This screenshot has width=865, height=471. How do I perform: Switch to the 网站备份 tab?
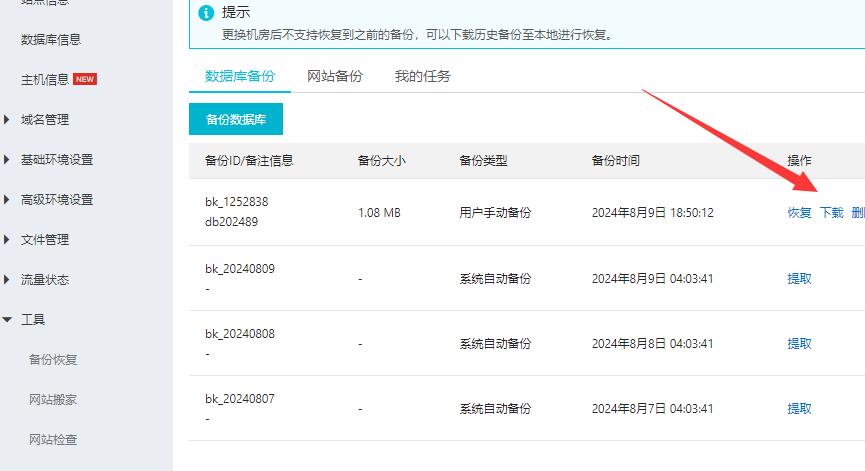coord(334,76)
